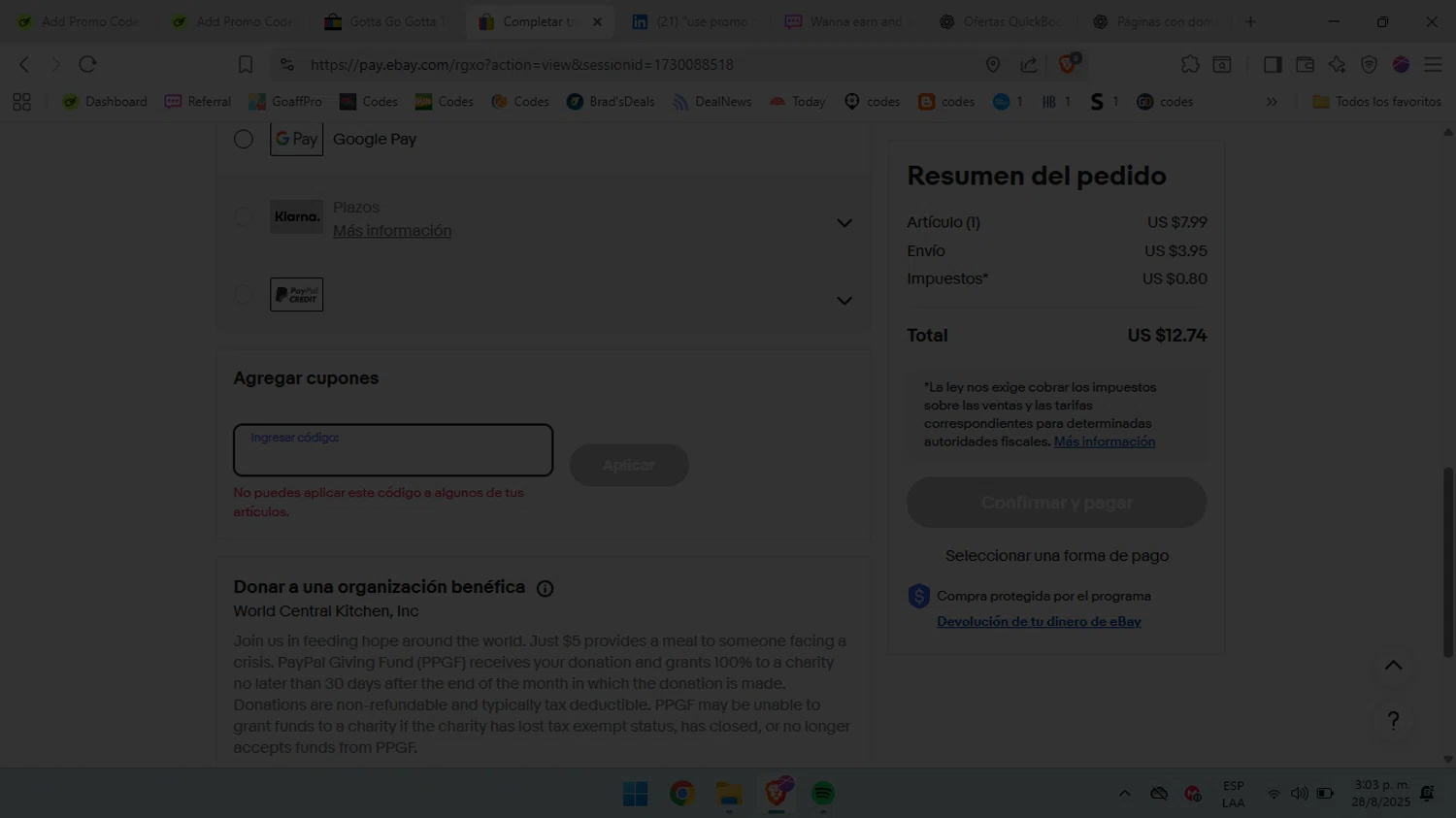Jump to top with up-arrow button
Image resolution: width=1456 pixels, height=818 pixels.
[x=1393, y=666]
